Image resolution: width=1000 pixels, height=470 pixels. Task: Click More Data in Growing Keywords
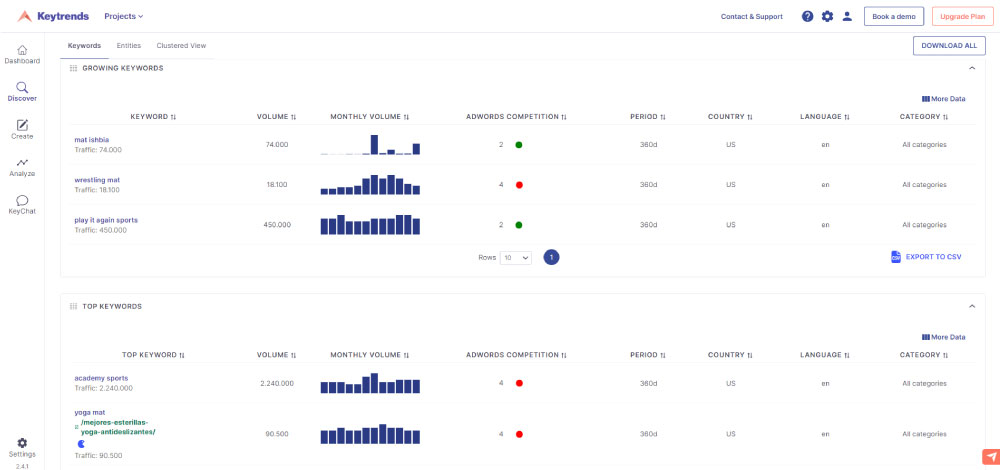click(x=943, y=99)
